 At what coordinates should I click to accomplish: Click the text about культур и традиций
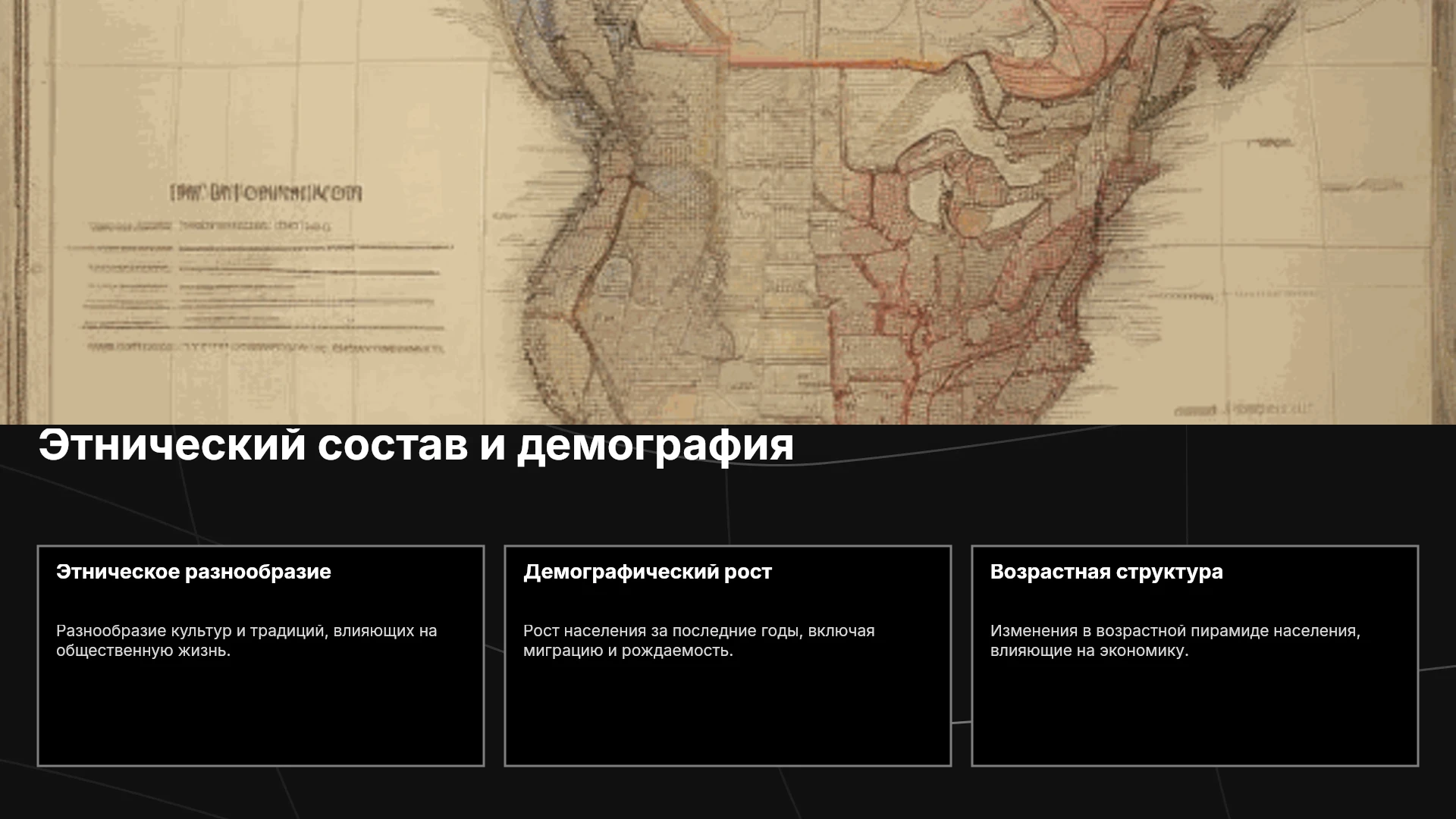click(x=246, y=641)
